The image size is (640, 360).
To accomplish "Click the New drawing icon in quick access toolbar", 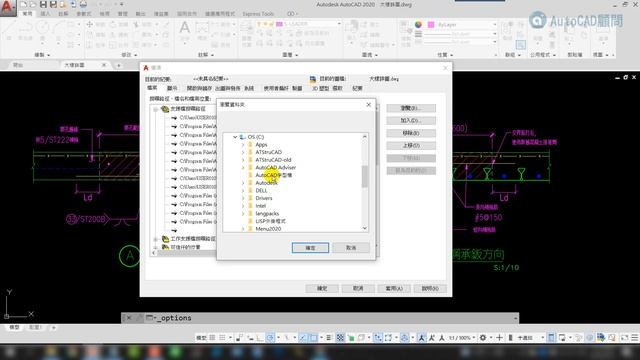I will 23,4.
